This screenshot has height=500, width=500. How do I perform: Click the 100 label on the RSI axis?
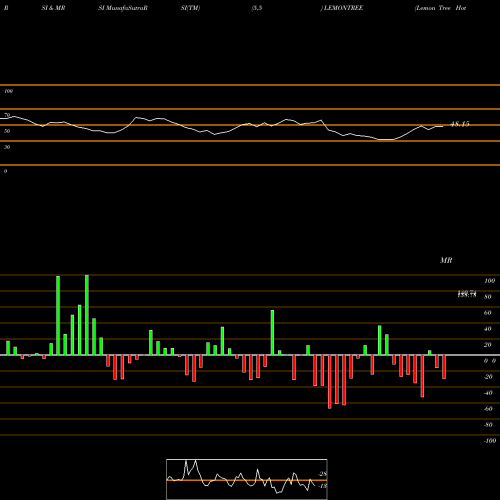(8, 91)
